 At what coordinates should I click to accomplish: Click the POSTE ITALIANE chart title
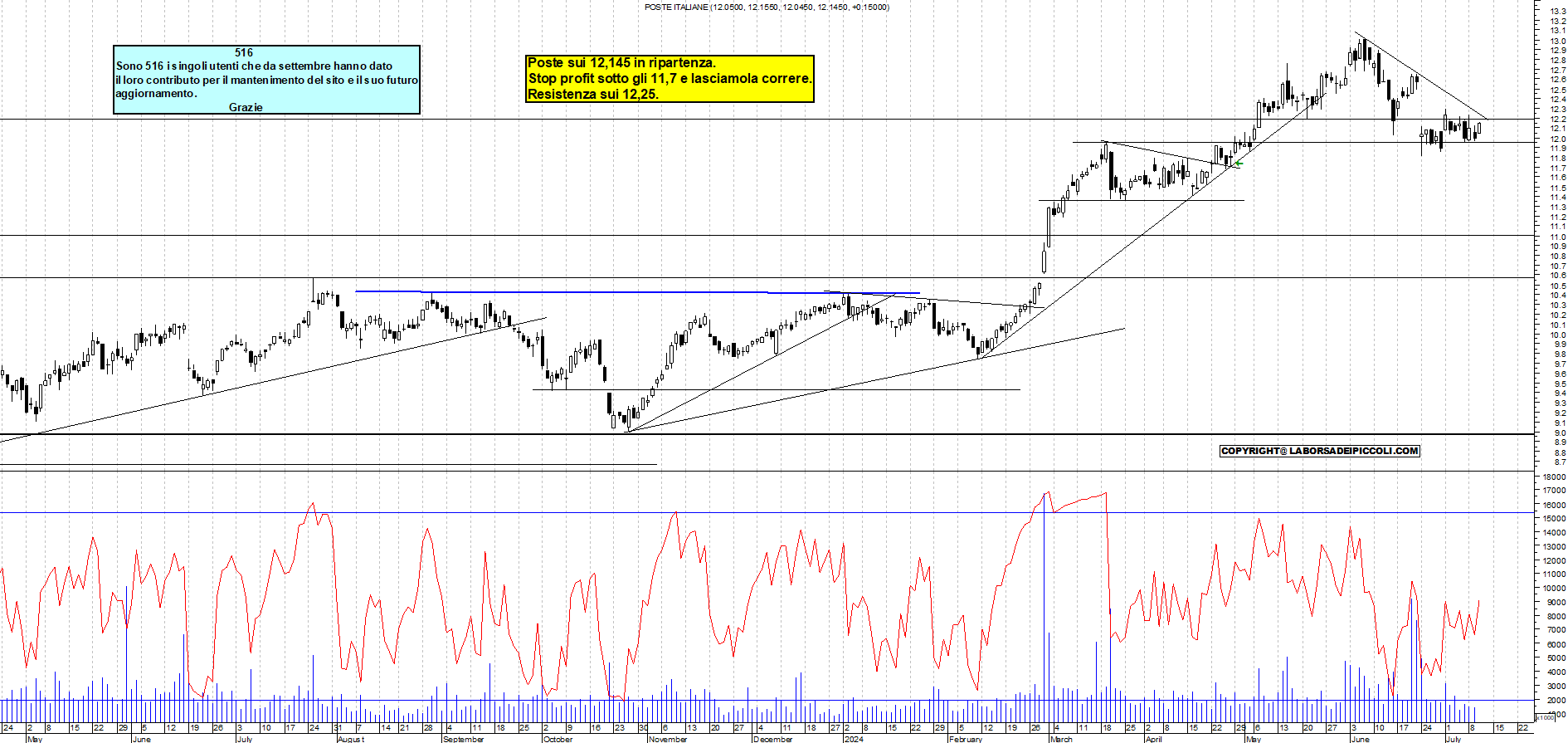(767, 7)
